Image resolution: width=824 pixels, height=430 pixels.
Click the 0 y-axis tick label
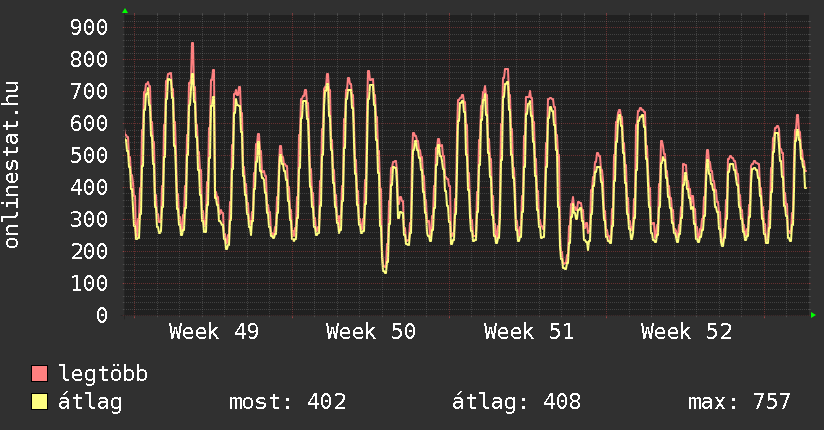pyautogui.click(x=101, y=315)
